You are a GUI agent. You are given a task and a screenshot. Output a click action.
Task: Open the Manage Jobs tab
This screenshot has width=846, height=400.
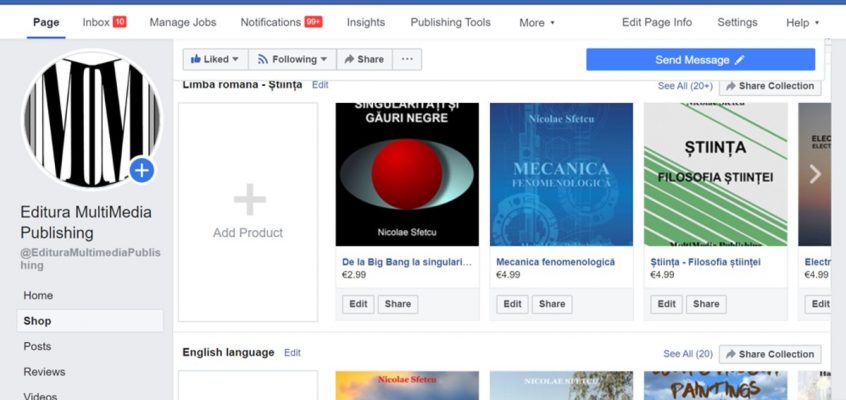point(183,23)
